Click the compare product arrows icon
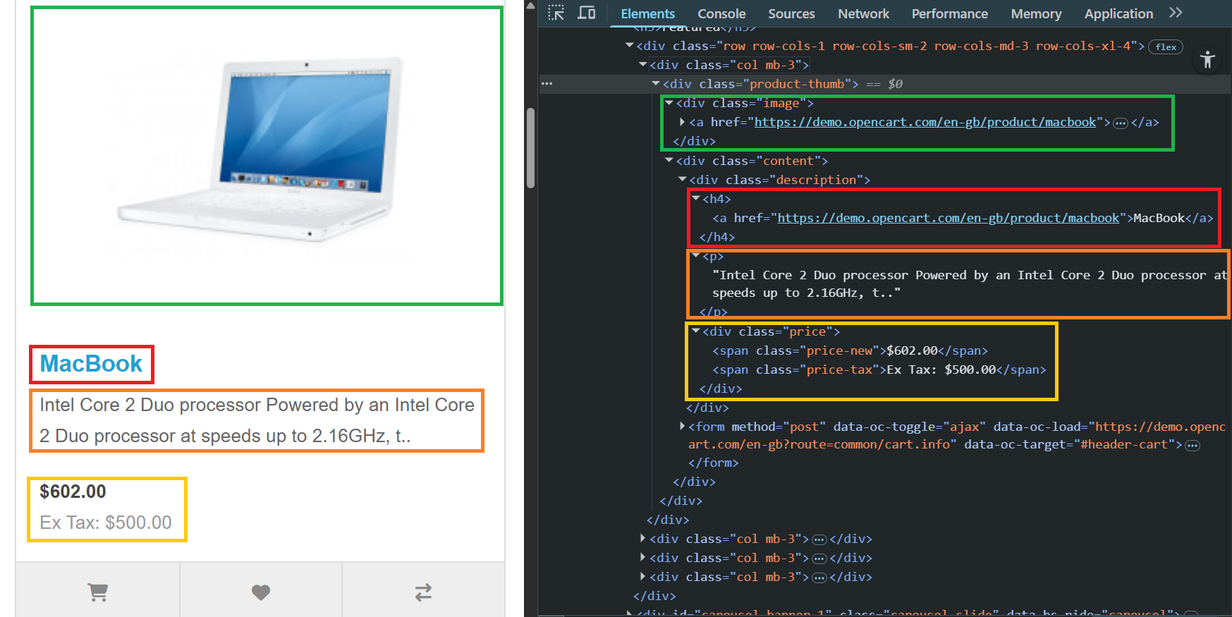The height and width of the screenshot is (617, 1232). 423,592
